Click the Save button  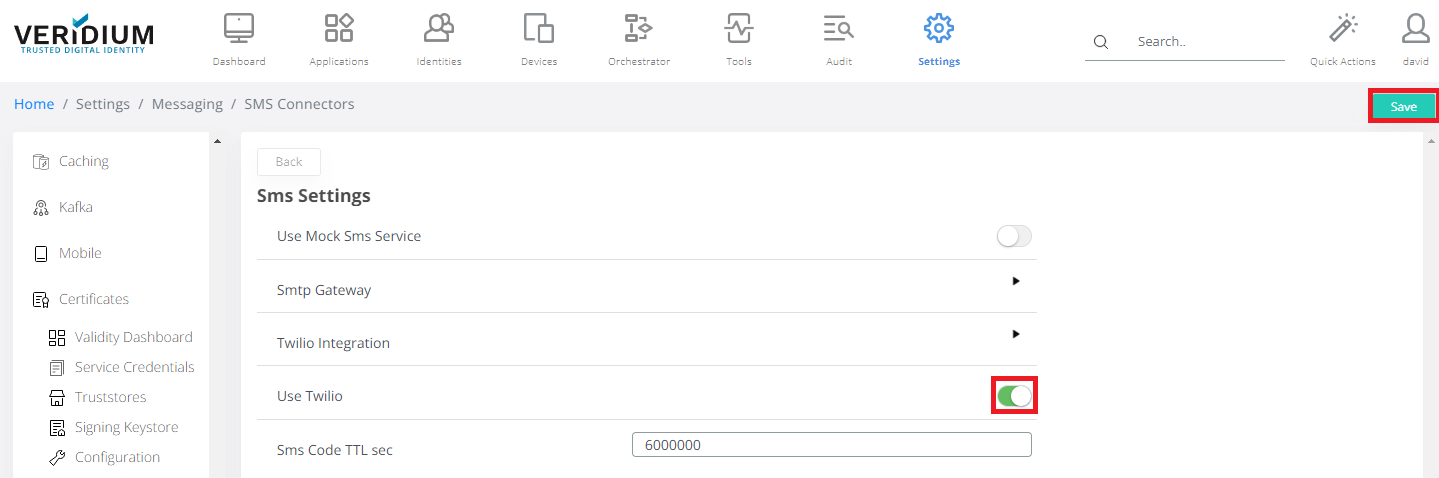pyautogui.click(x=1403, y=107)
